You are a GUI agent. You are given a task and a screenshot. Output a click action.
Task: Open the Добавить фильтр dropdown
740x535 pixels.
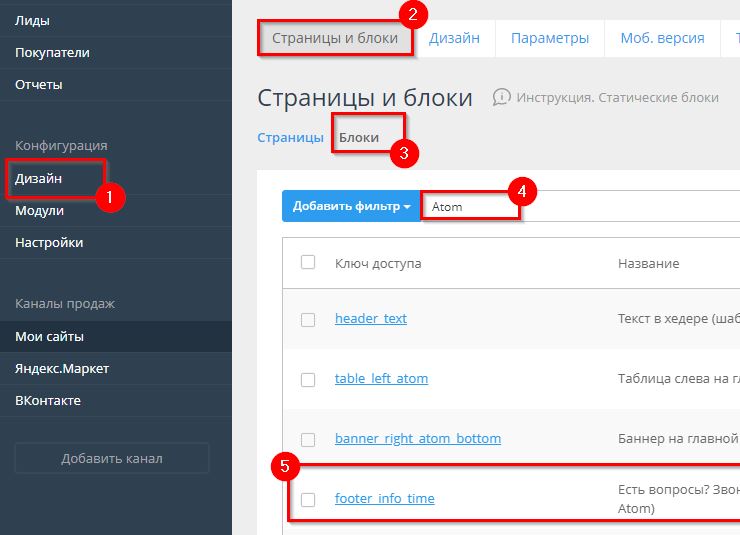click(x=351, y=207)
